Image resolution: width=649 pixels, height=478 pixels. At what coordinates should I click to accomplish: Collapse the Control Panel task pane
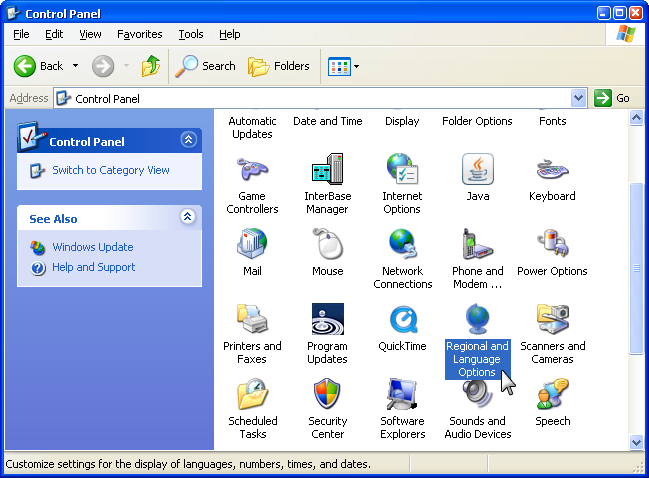pos(188,140)
